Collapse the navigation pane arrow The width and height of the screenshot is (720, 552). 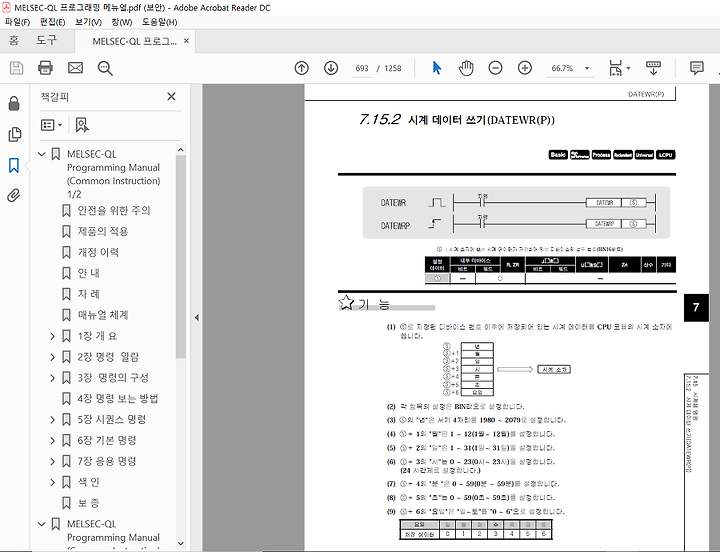coord(197,317)
